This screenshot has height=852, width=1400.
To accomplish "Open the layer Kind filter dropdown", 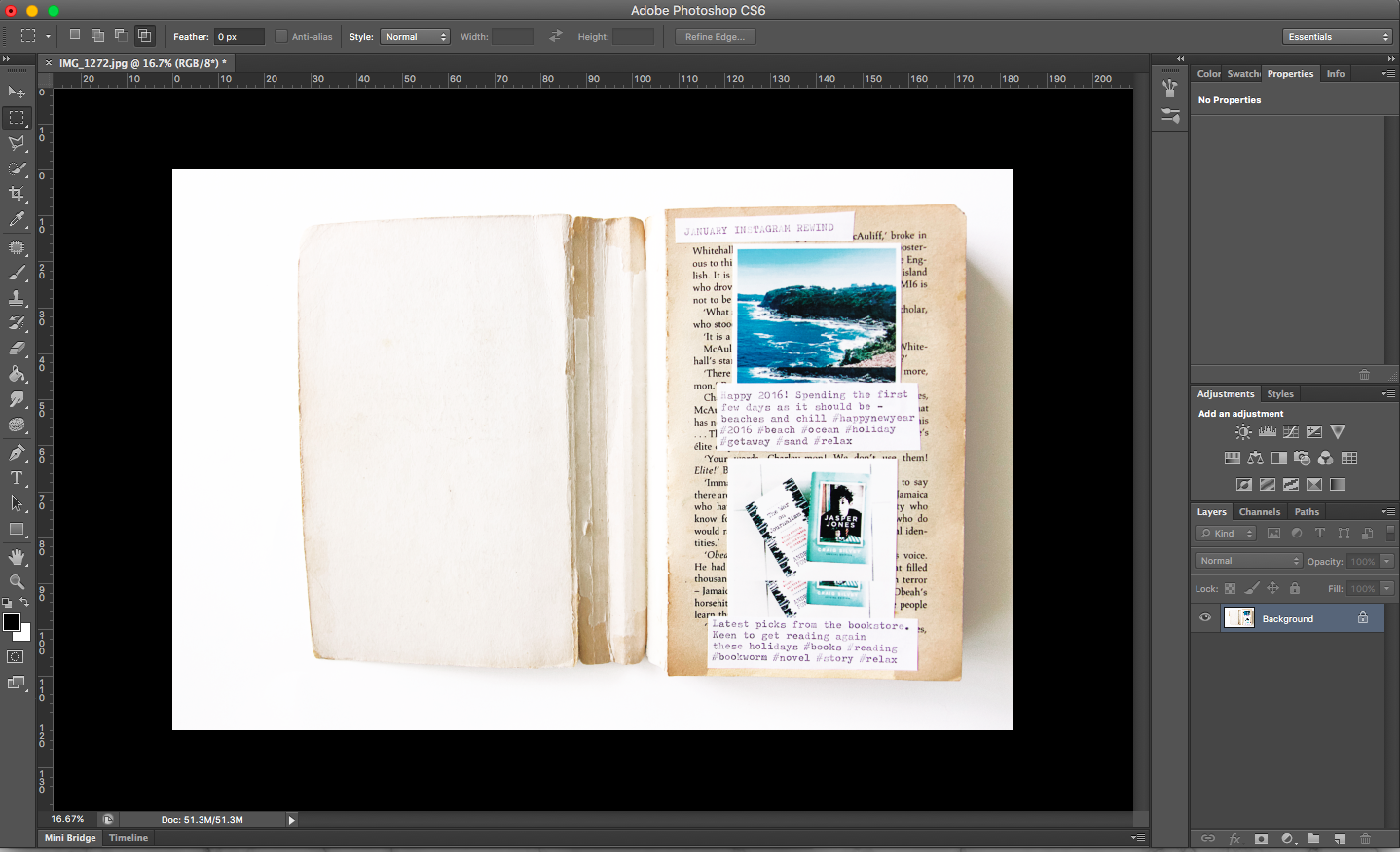I will pyautogui.click(x=1226, y=534).
